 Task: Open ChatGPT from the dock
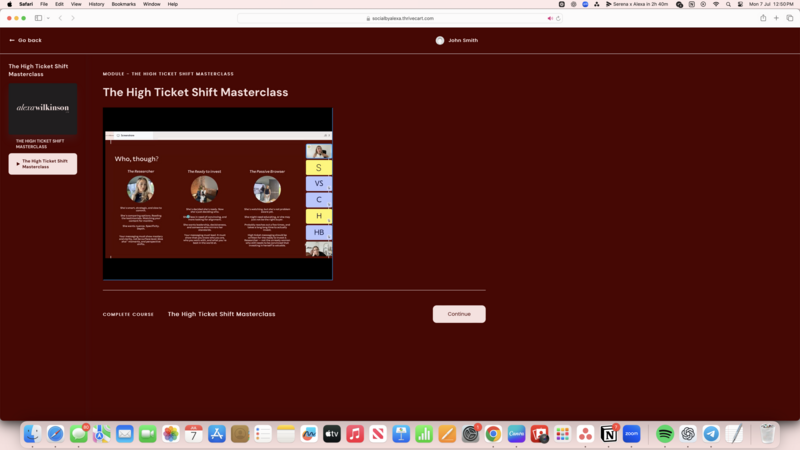tap(688, 434)
